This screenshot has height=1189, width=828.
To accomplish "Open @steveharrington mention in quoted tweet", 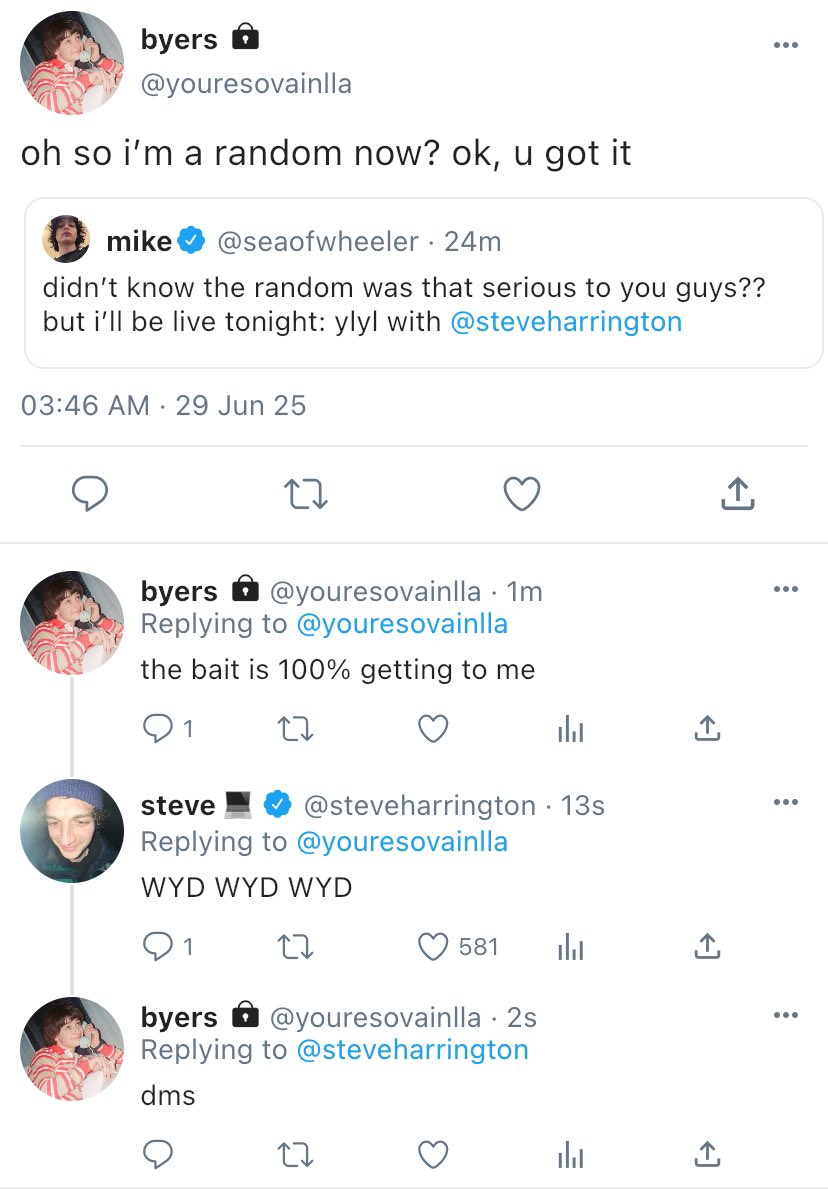I will point(566,323).
